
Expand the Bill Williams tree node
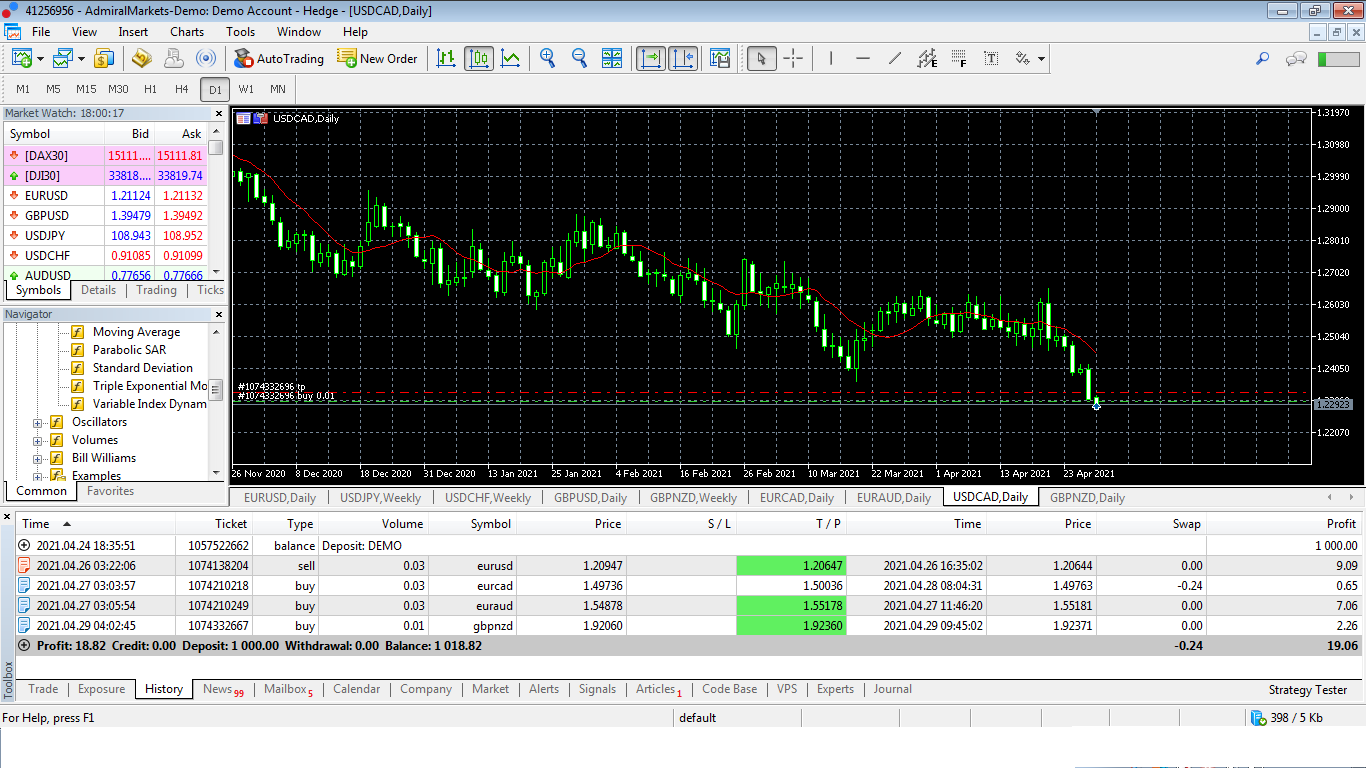pos(38,459)
